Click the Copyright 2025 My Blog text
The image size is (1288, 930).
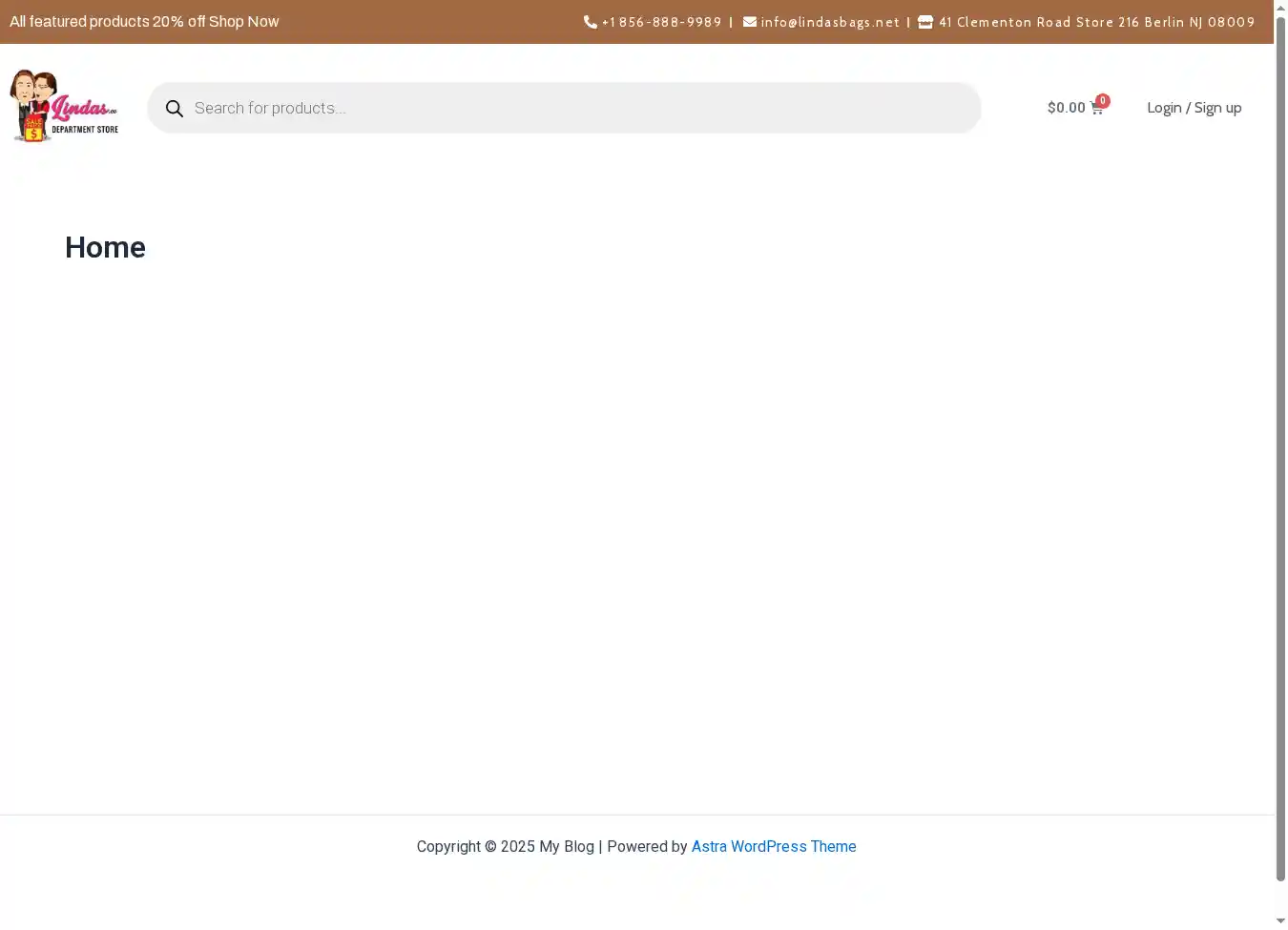tap(505, 846)
